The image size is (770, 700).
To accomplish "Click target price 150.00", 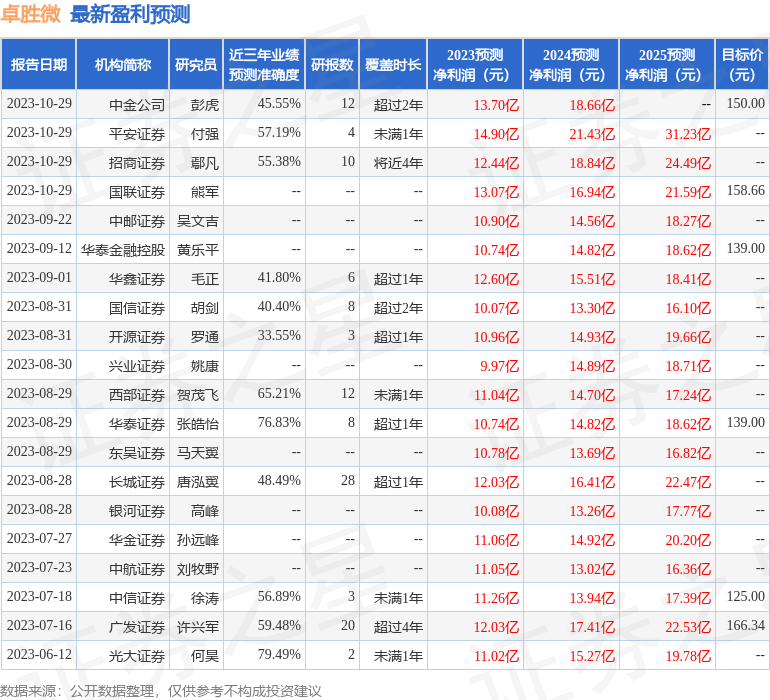I will coord(745,104).
